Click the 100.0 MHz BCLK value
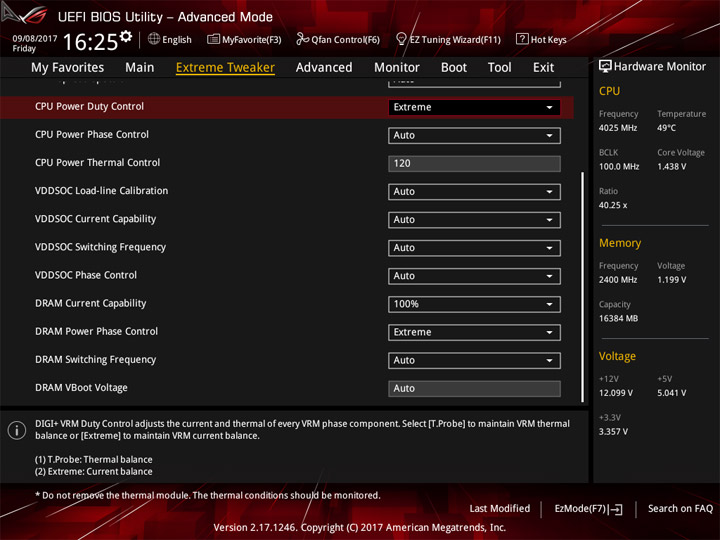Screen dimensions: 720x540 tap(619, 166)
